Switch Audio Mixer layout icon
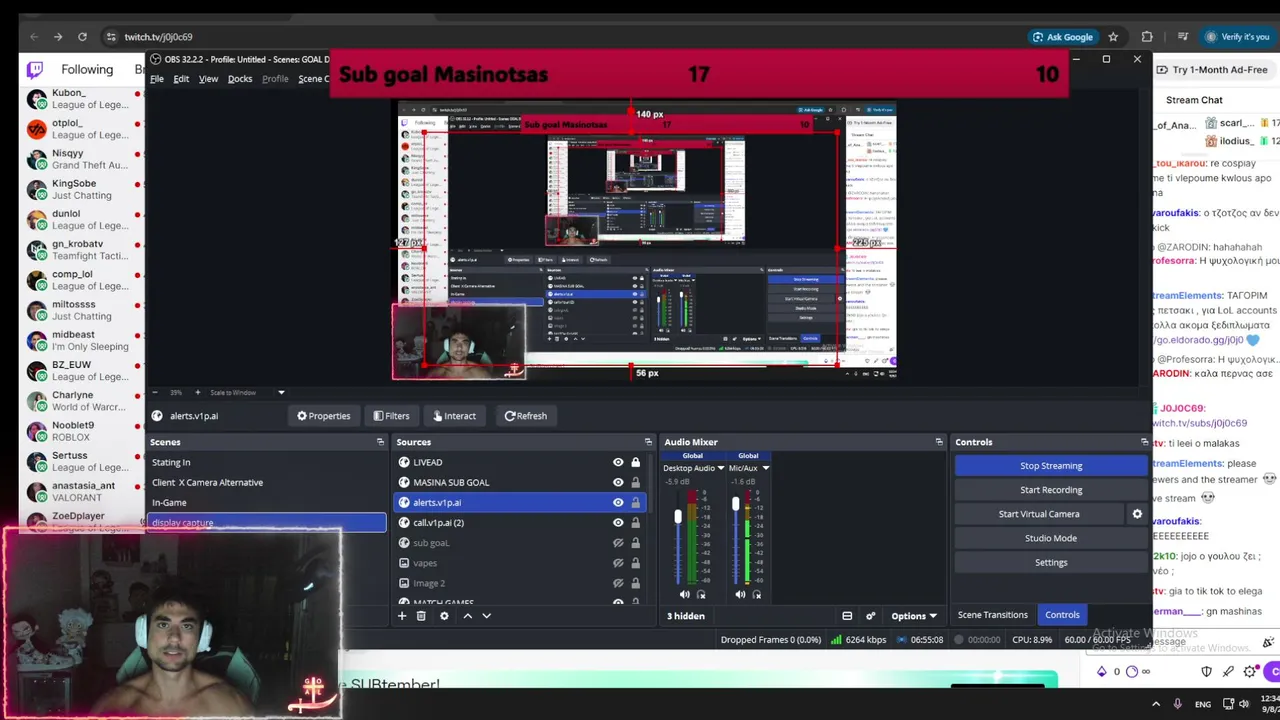1280x720 pixels. click(847, 616)
